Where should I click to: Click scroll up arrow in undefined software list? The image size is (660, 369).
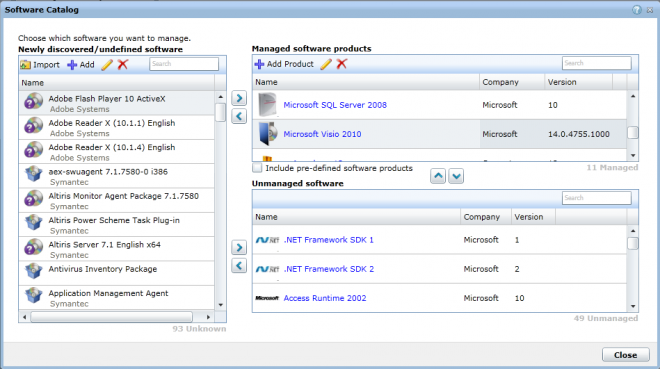click(x=221, y=97)
